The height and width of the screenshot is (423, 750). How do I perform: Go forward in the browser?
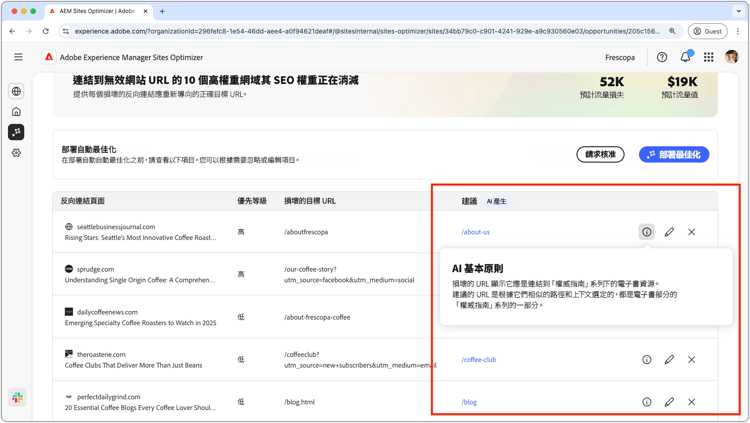point(29,31)
